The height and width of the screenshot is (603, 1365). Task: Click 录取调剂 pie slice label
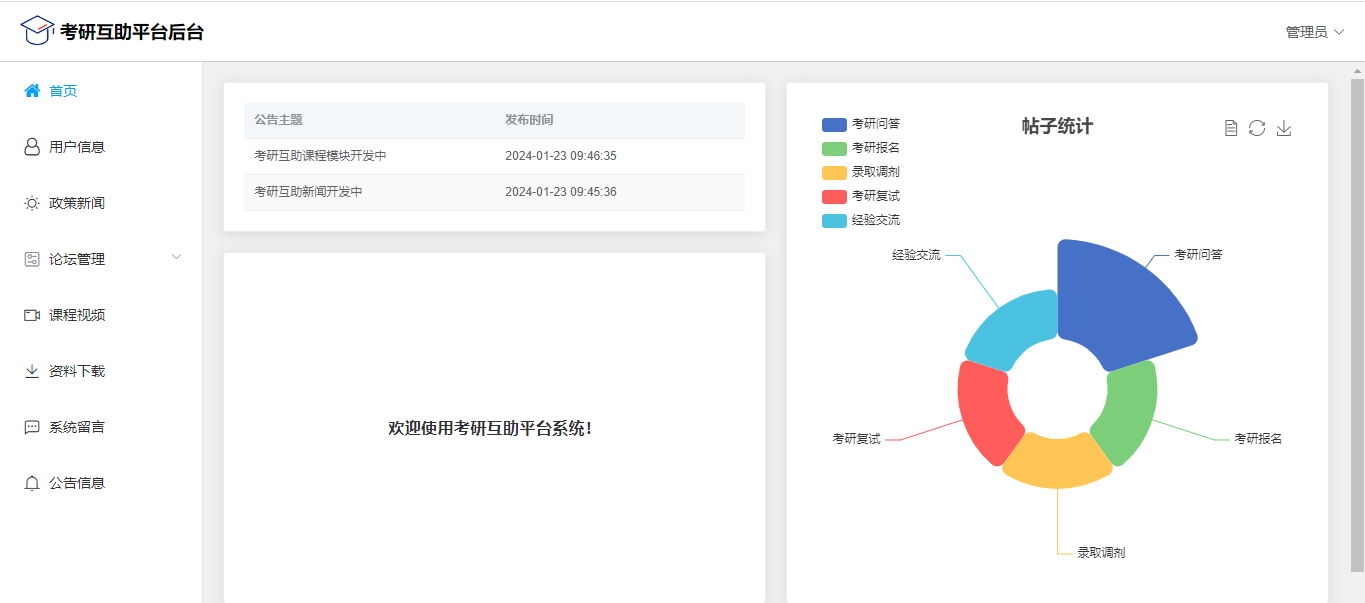pyautogui.click(x=1101, y=552)
